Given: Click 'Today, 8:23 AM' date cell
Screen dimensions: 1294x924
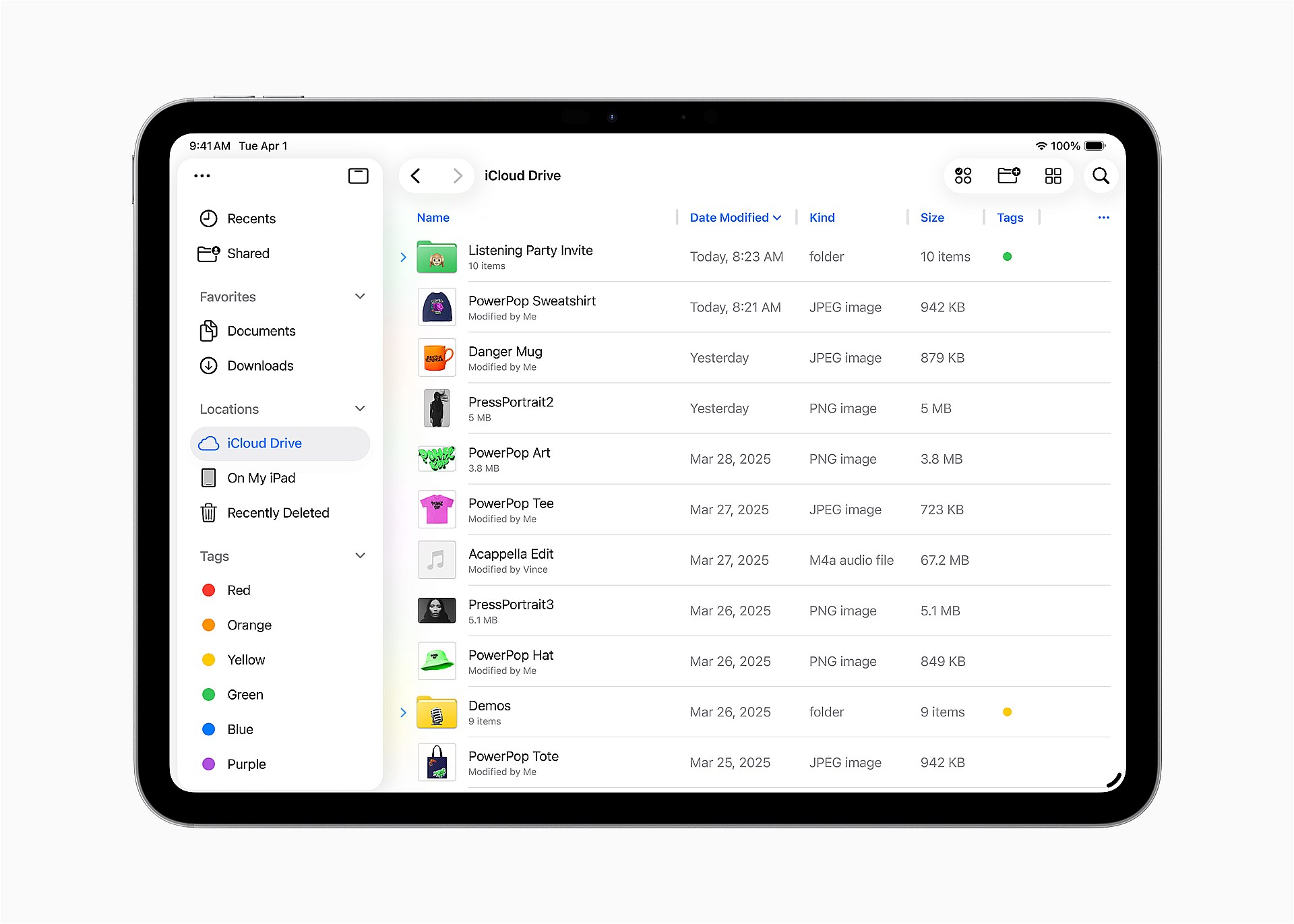Looking at the screenshot, I should pyautogui.click(x=736, y=257).
